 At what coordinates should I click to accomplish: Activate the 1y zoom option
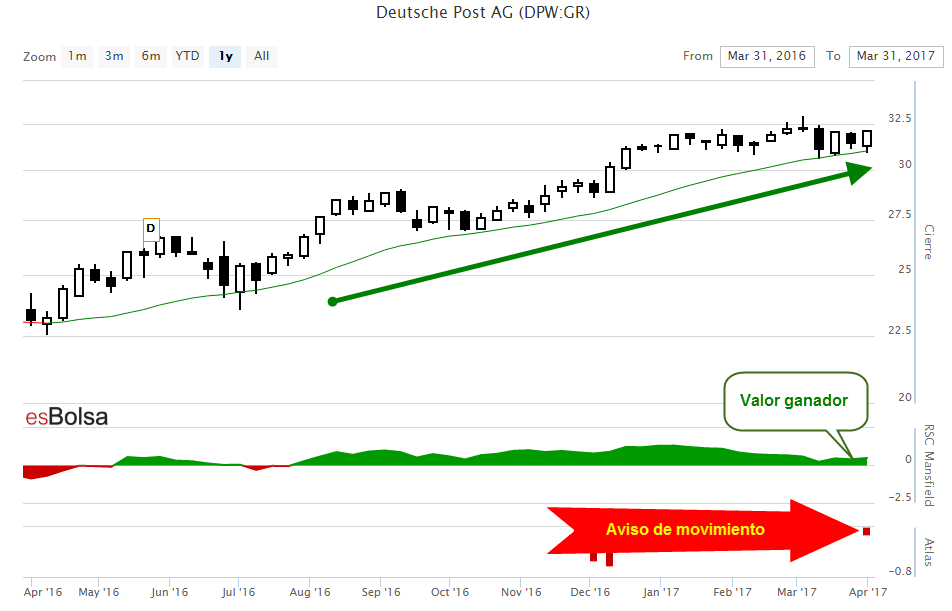click(x=225, y=56)
